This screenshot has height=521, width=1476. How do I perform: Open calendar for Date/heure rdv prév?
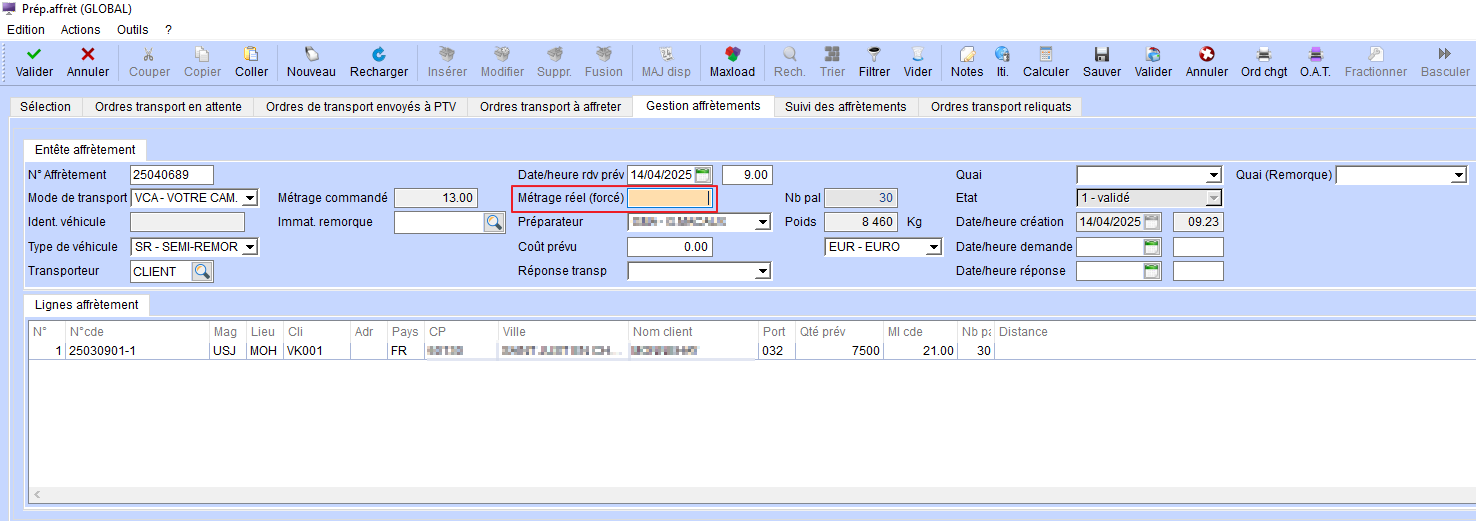pos(702,175)
